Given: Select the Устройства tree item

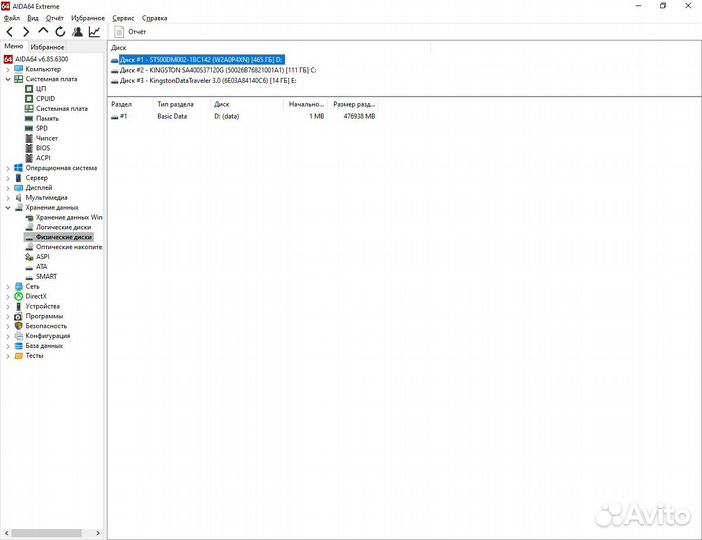Looking at the screenshot, I should [x=43, y=306].
